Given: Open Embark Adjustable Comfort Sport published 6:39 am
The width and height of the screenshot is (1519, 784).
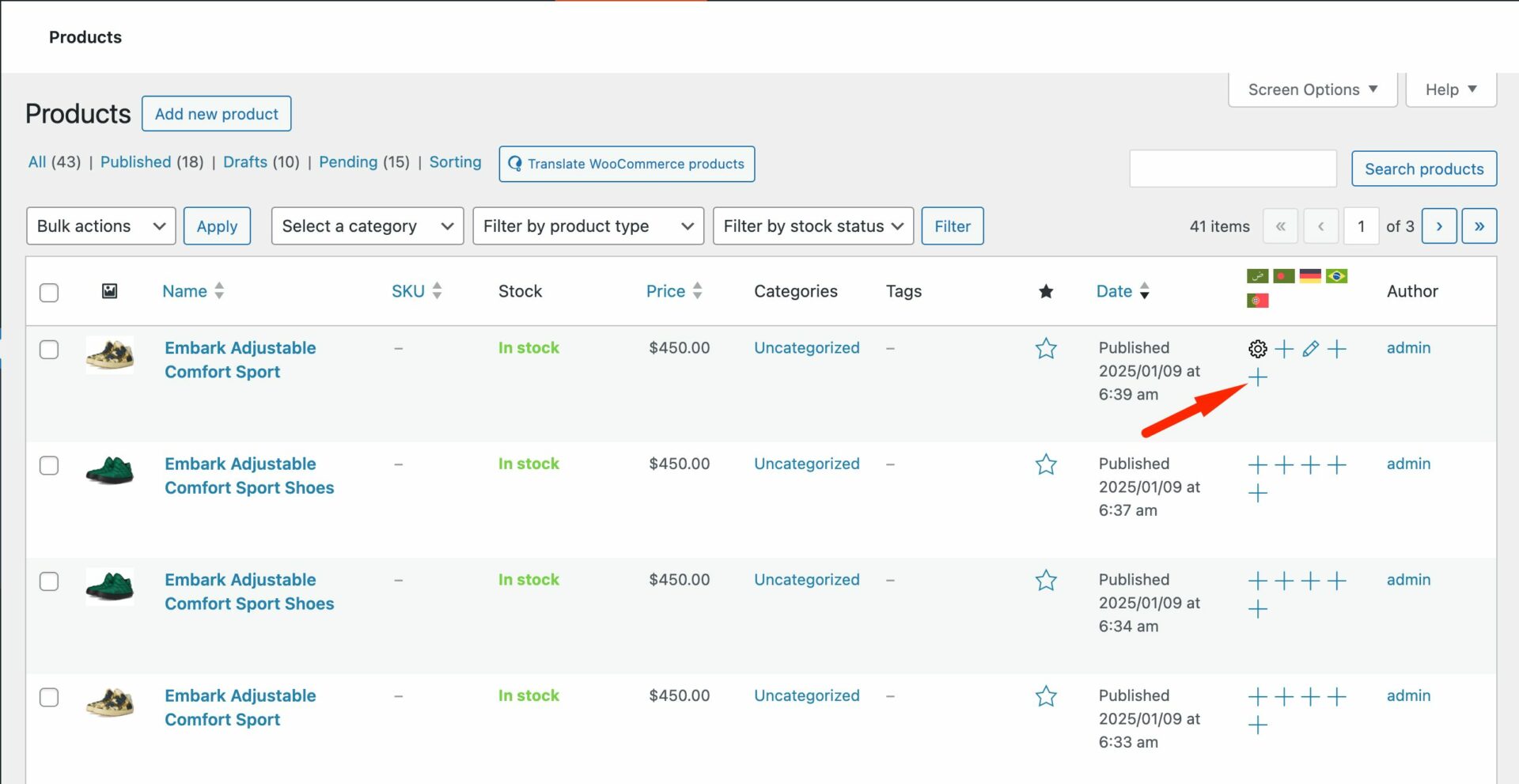Looking at the screenshot, I should point(240,360).
